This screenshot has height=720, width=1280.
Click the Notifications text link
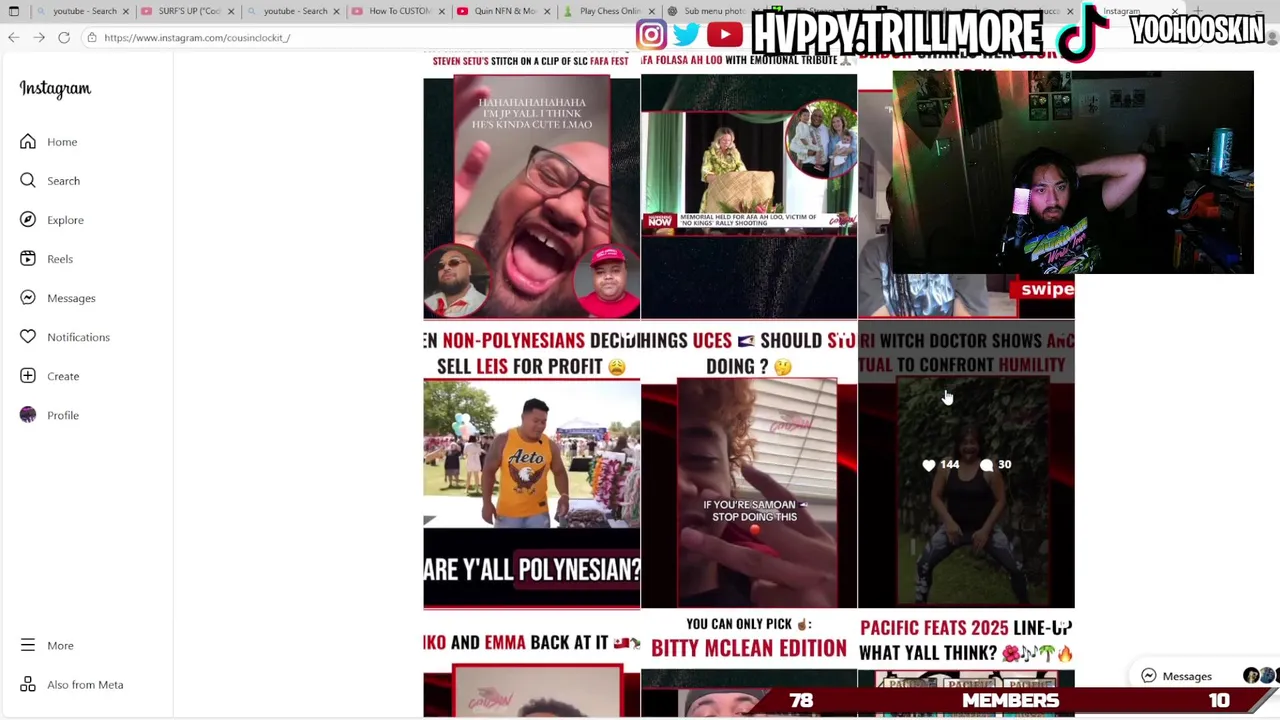coord(78,337)
